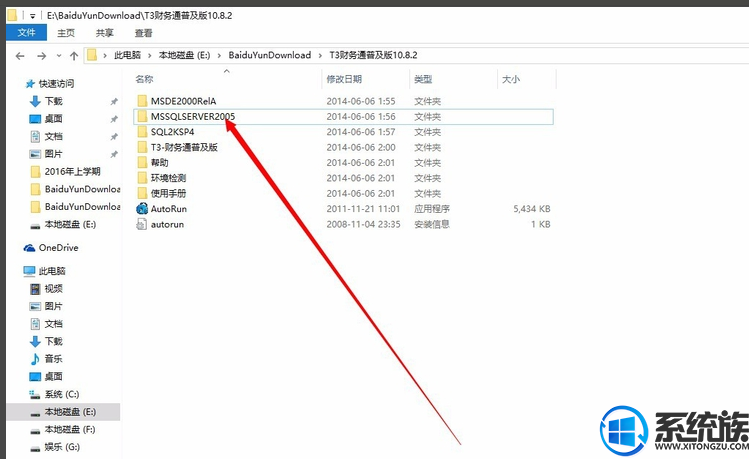Open the 2016年上学期 folder in sidebar

point(72,171)
